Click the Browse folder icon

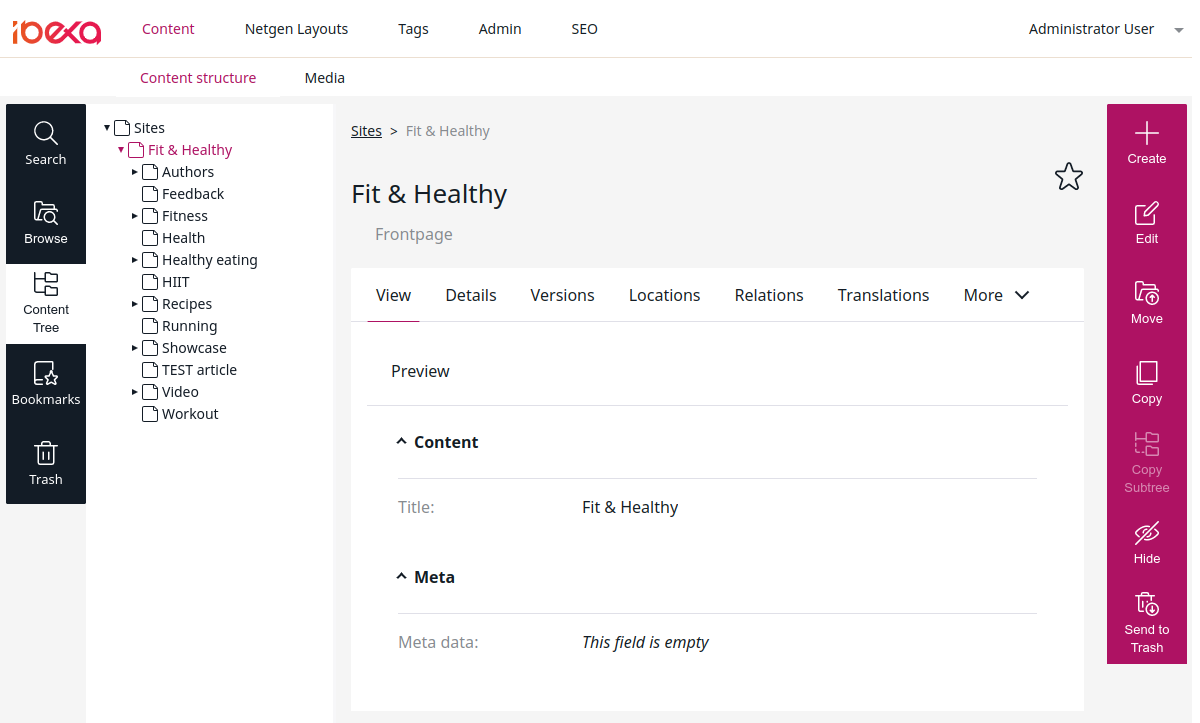45,213
